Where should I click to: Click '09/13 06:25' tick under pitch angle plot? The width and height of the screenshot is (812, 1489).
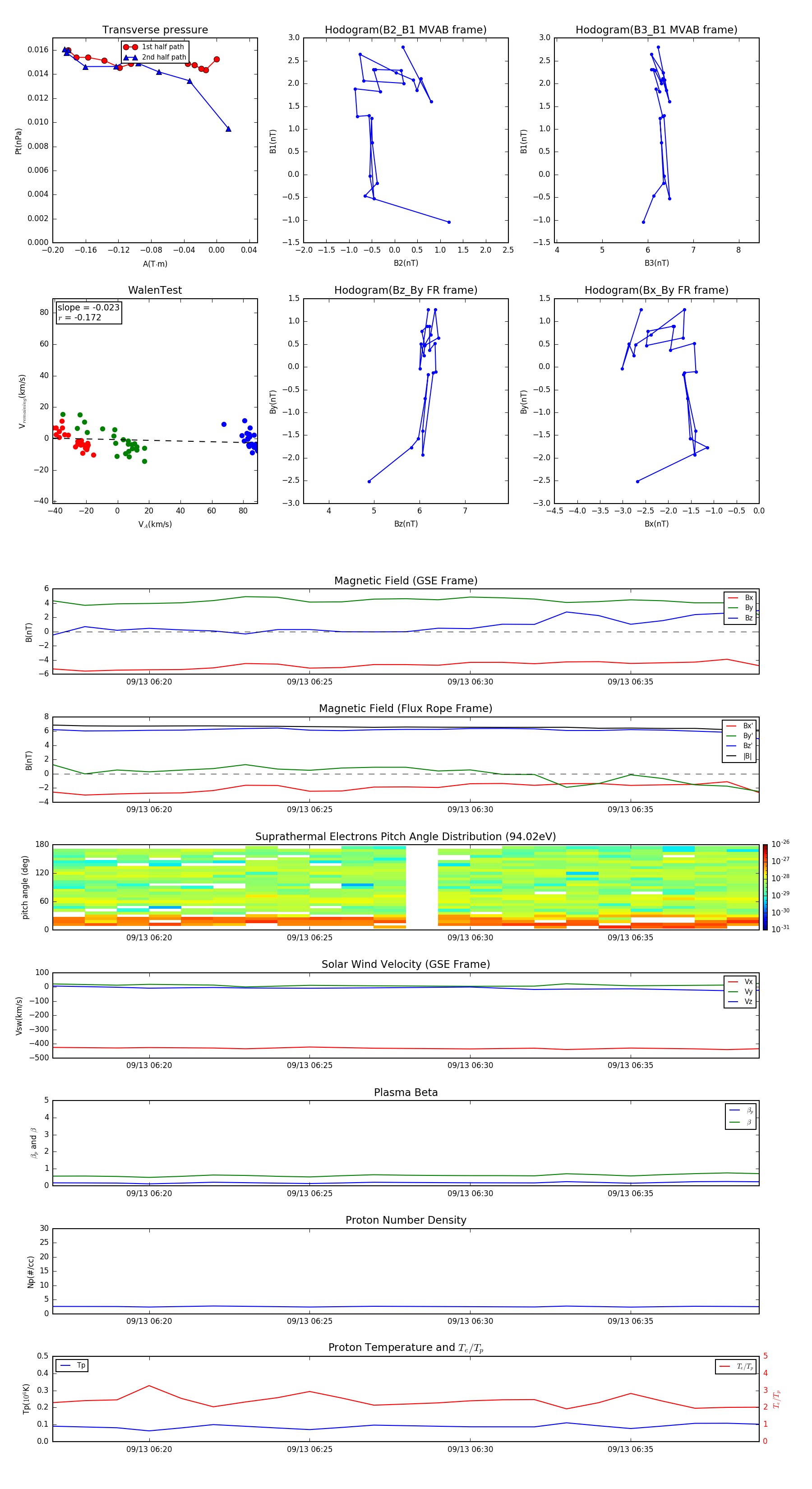pyautogui.click(x=310, y=938)
